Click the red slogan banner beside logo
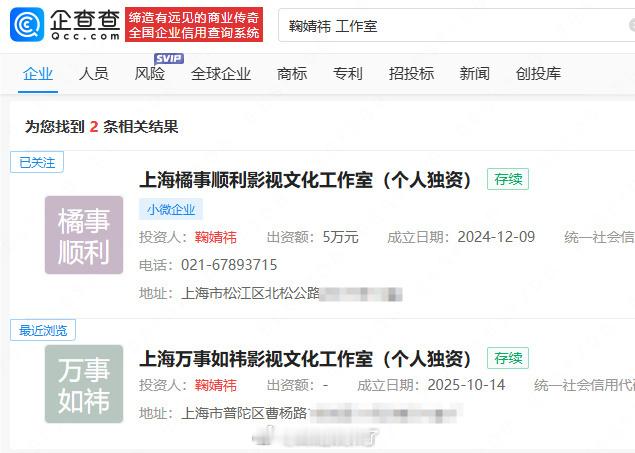The width and height of the screenshot is (635, 453). coord(194,24)
